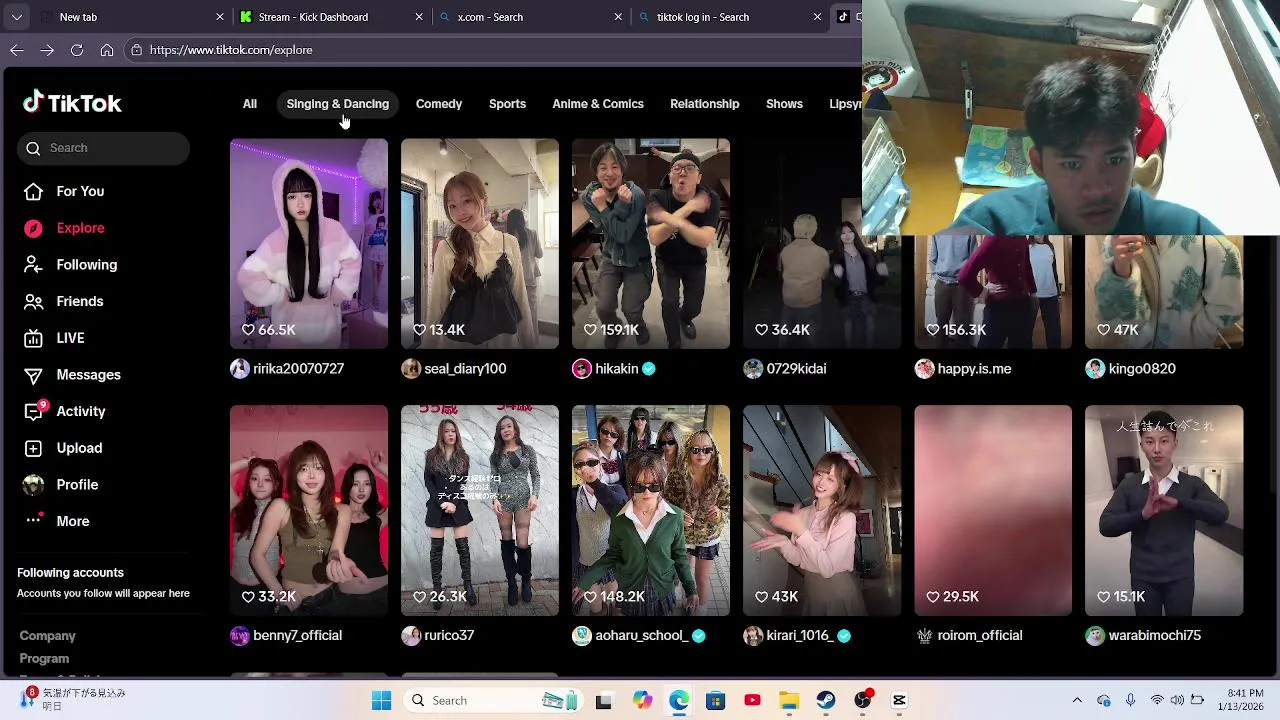Image resolution: width=1280 pixels, height=720 pixels.
Task: Select the Singing & Dancing category
Action: point(337,104)
